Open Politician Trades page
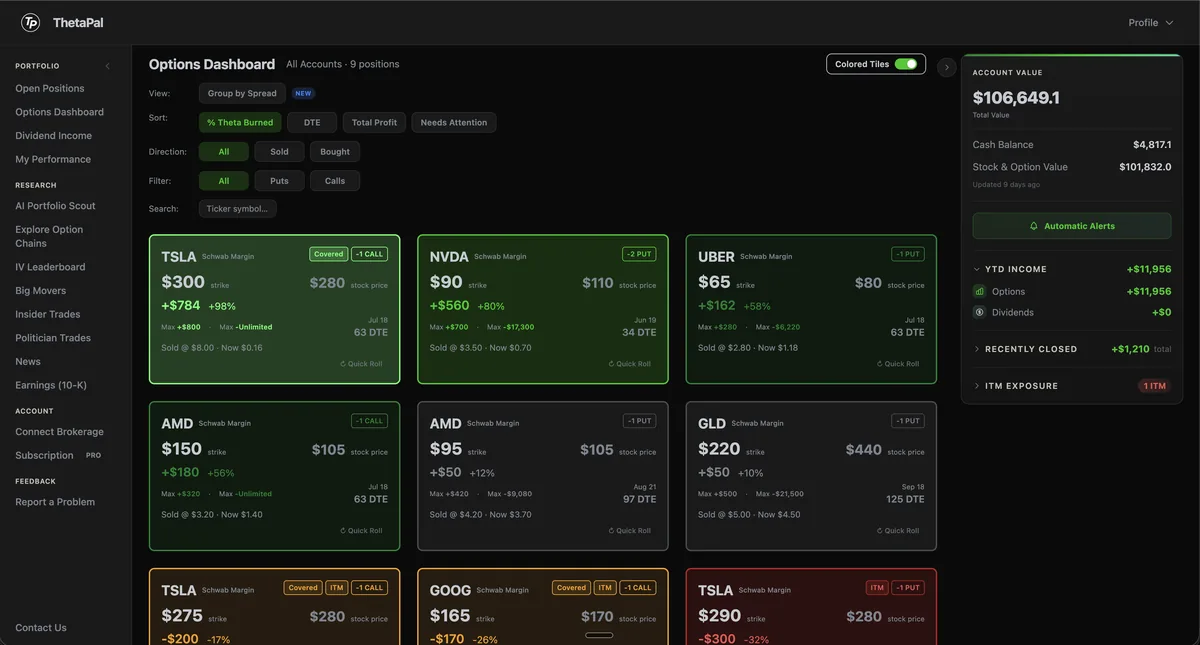The image size is (1200, 645). pyautogui.click(x=53, y=338)
